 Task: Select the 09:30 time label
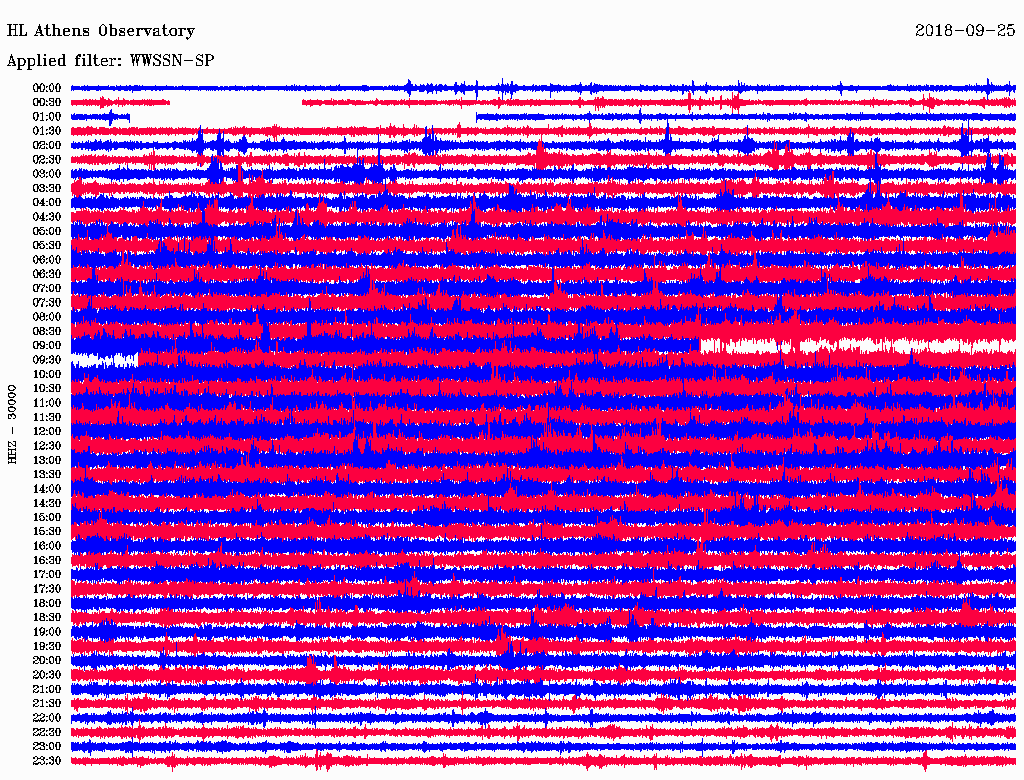(47, 360)
